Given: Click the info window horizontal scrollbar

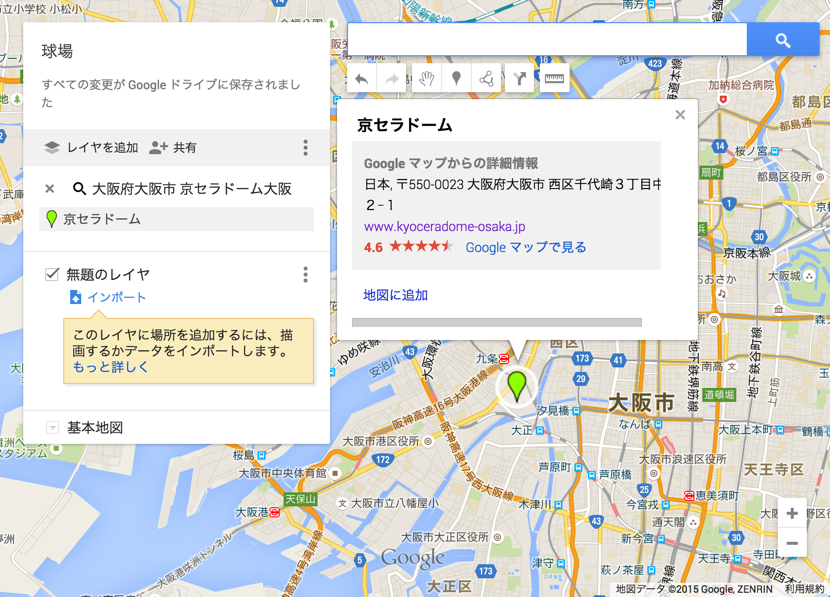Looking at the screenshot, I should point(497,322).
